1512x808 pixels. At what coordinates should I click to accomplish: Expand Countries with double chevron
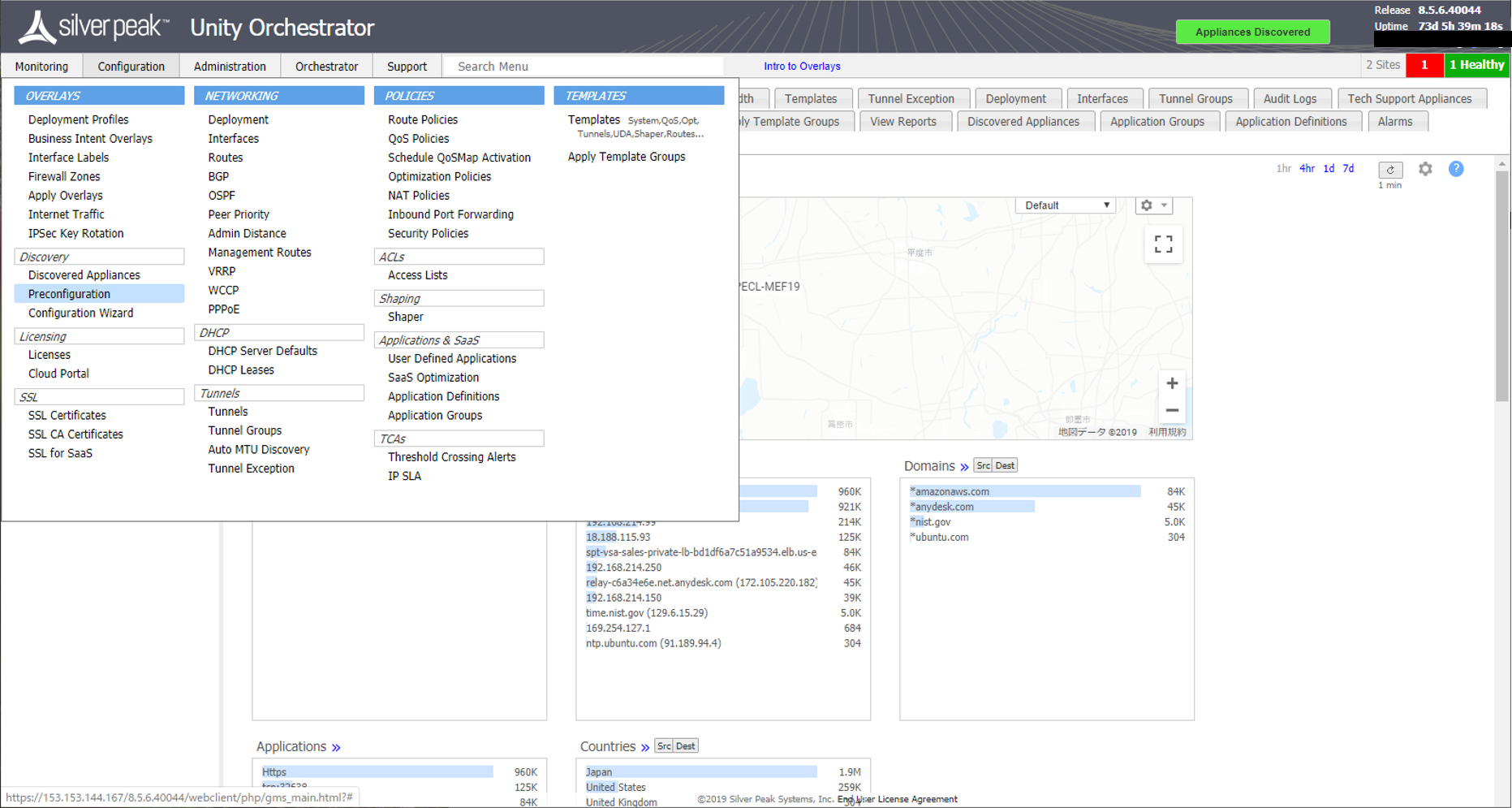coord(645,747)
